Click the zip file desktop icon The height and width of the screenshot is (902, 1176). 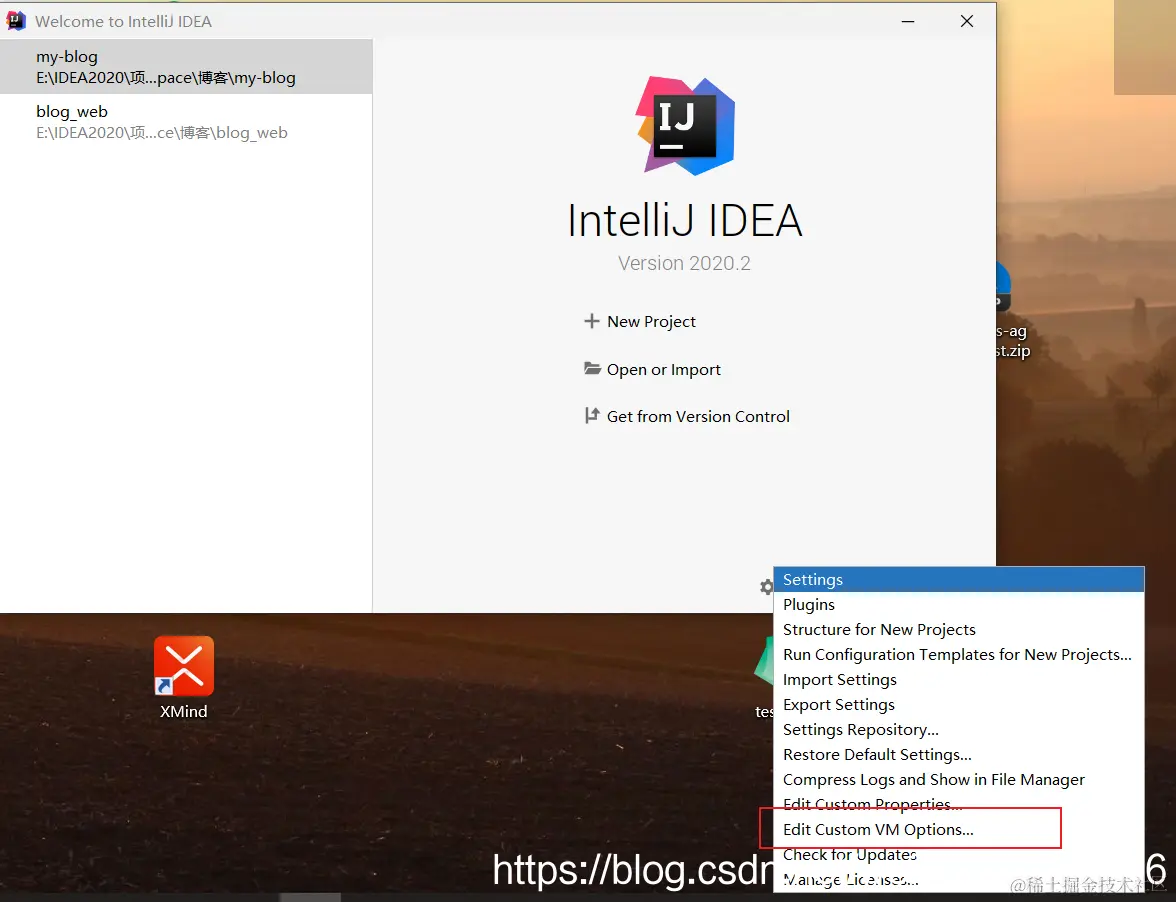(1011, 311)
